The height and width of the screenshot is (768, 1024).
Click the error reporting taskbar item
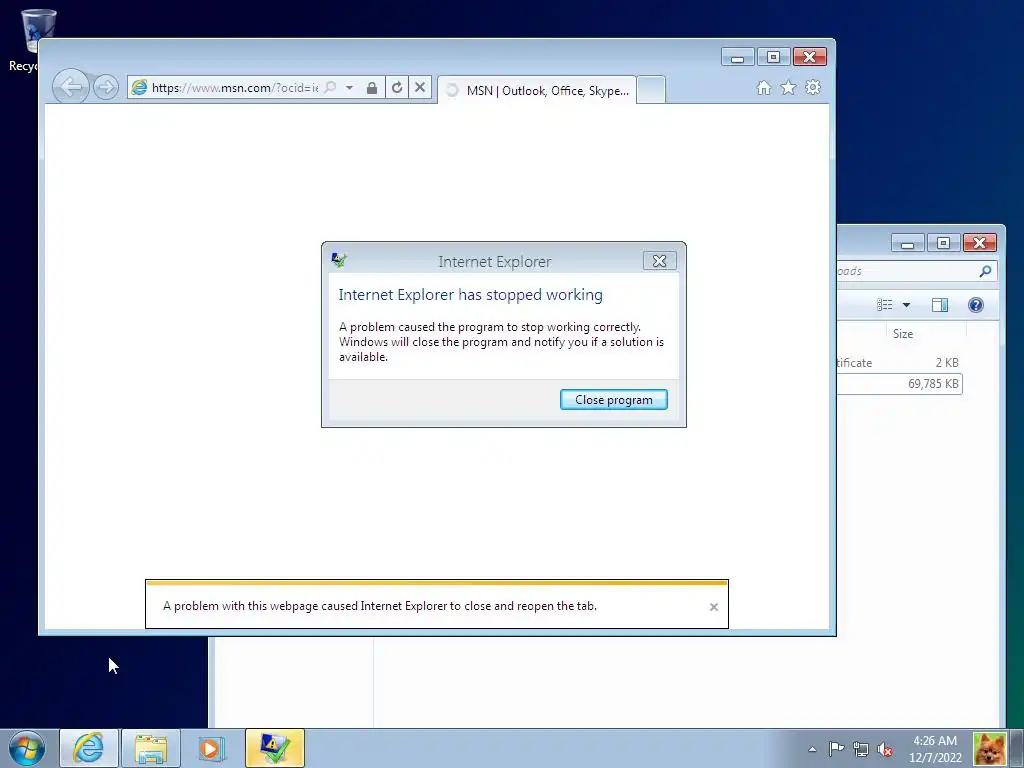(275, 748)
